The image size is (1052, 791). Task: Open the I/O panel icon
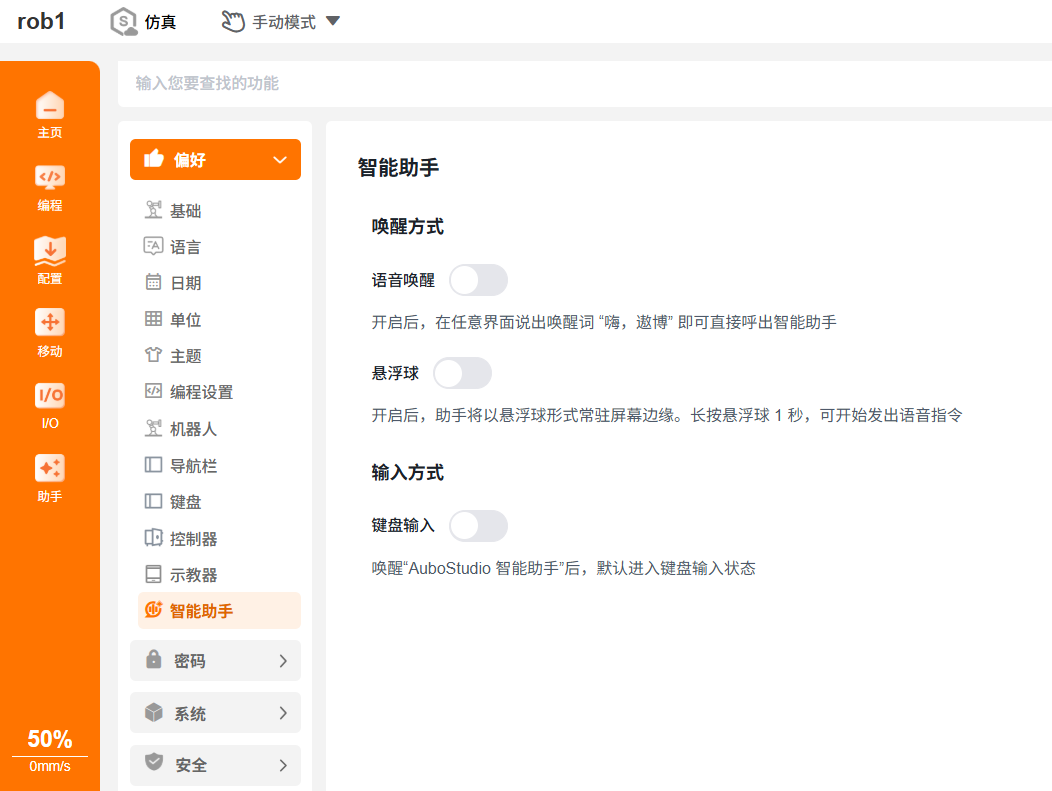coord(50,395)
